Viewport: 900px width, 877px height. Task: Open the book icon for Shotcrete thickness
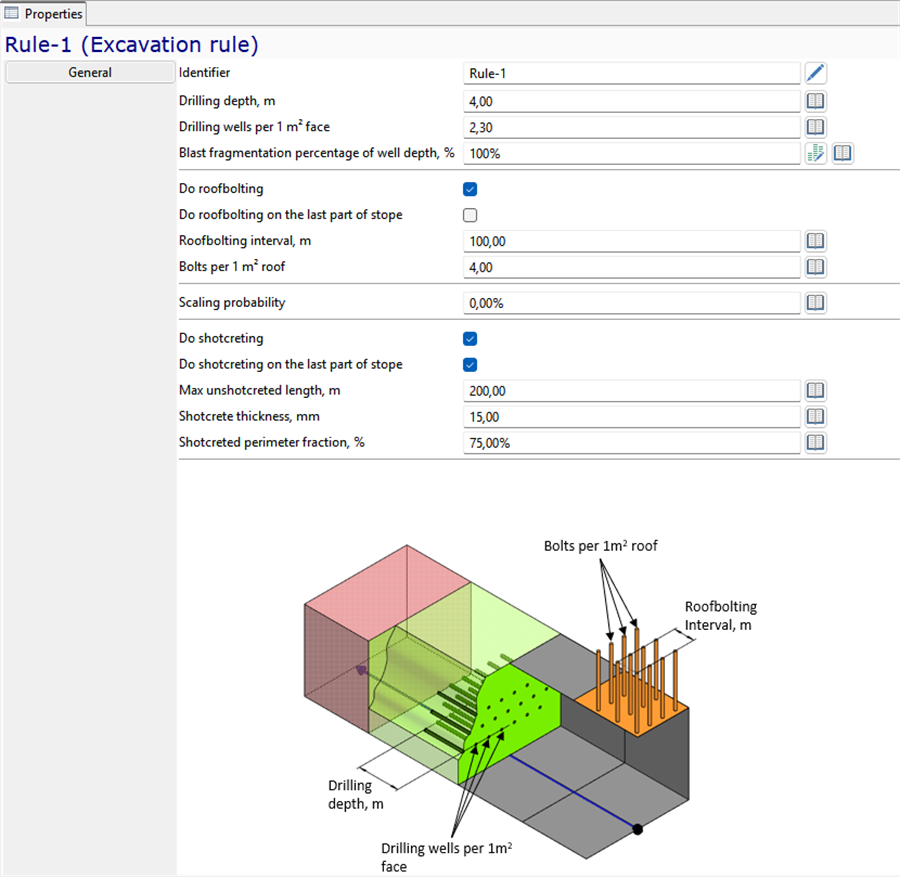pos(815,416)
